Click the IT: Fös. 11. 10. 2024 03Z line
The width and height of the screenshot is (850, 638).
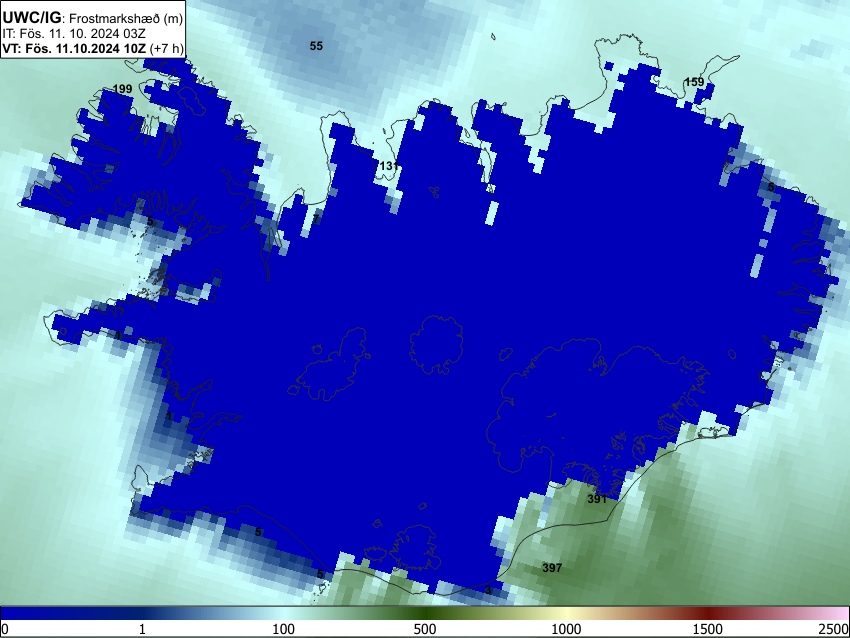point(74,34)
